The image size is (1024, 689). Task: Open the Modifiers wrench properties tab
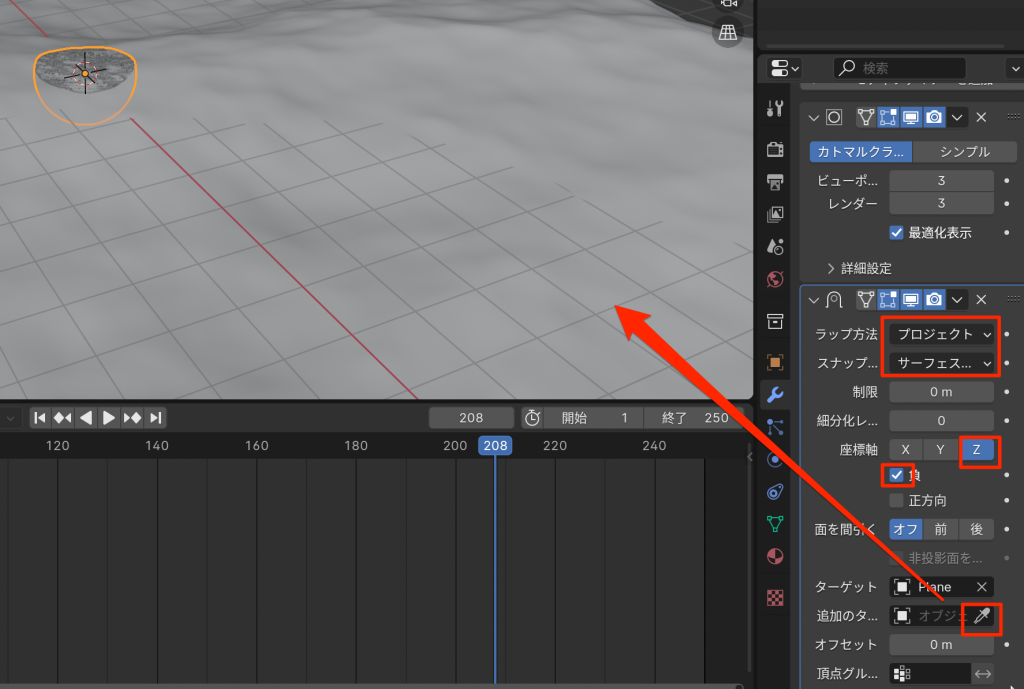(775, 394)
